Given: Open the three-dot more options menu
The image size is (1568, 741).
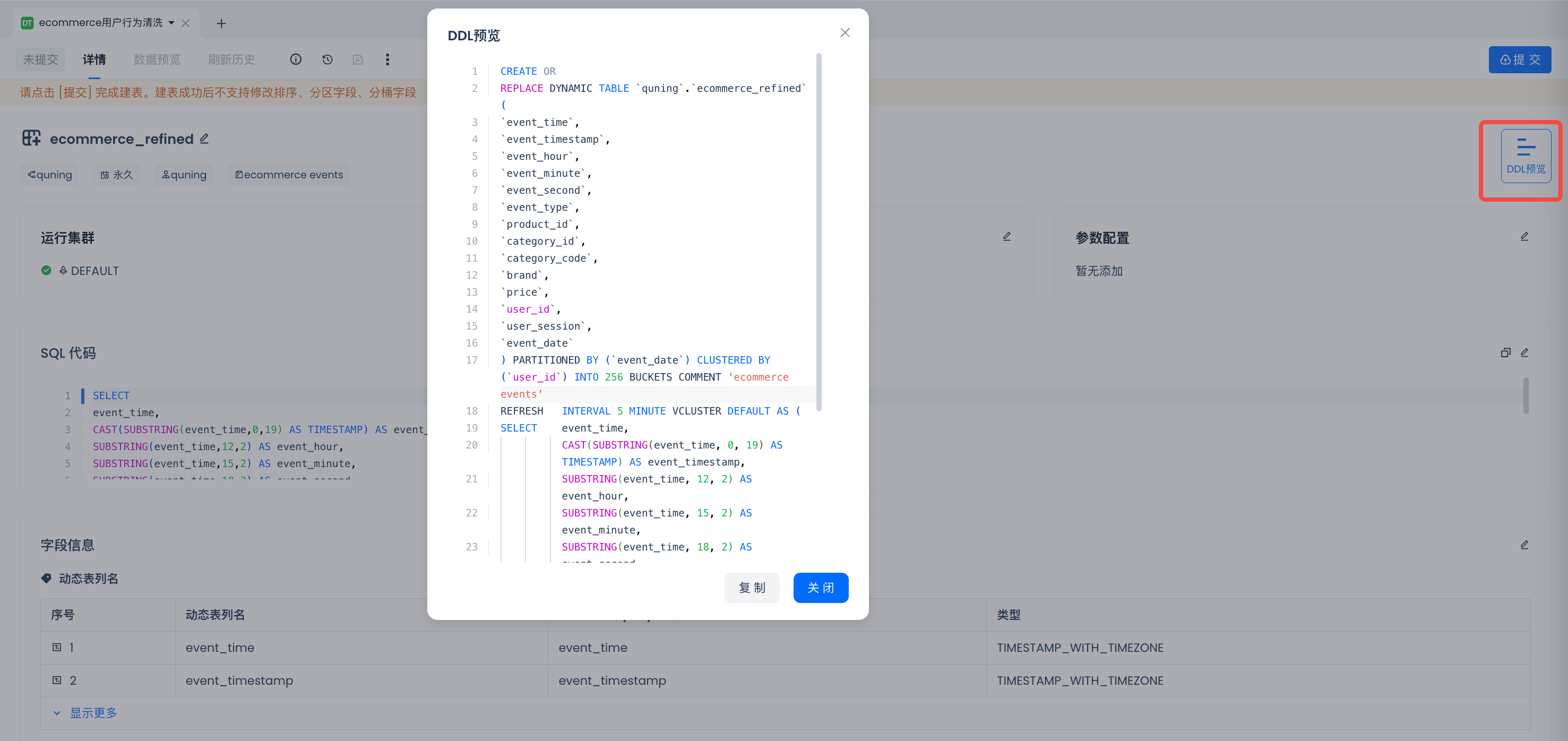Looking at the screenshot, I should click(x=387, y=59).
